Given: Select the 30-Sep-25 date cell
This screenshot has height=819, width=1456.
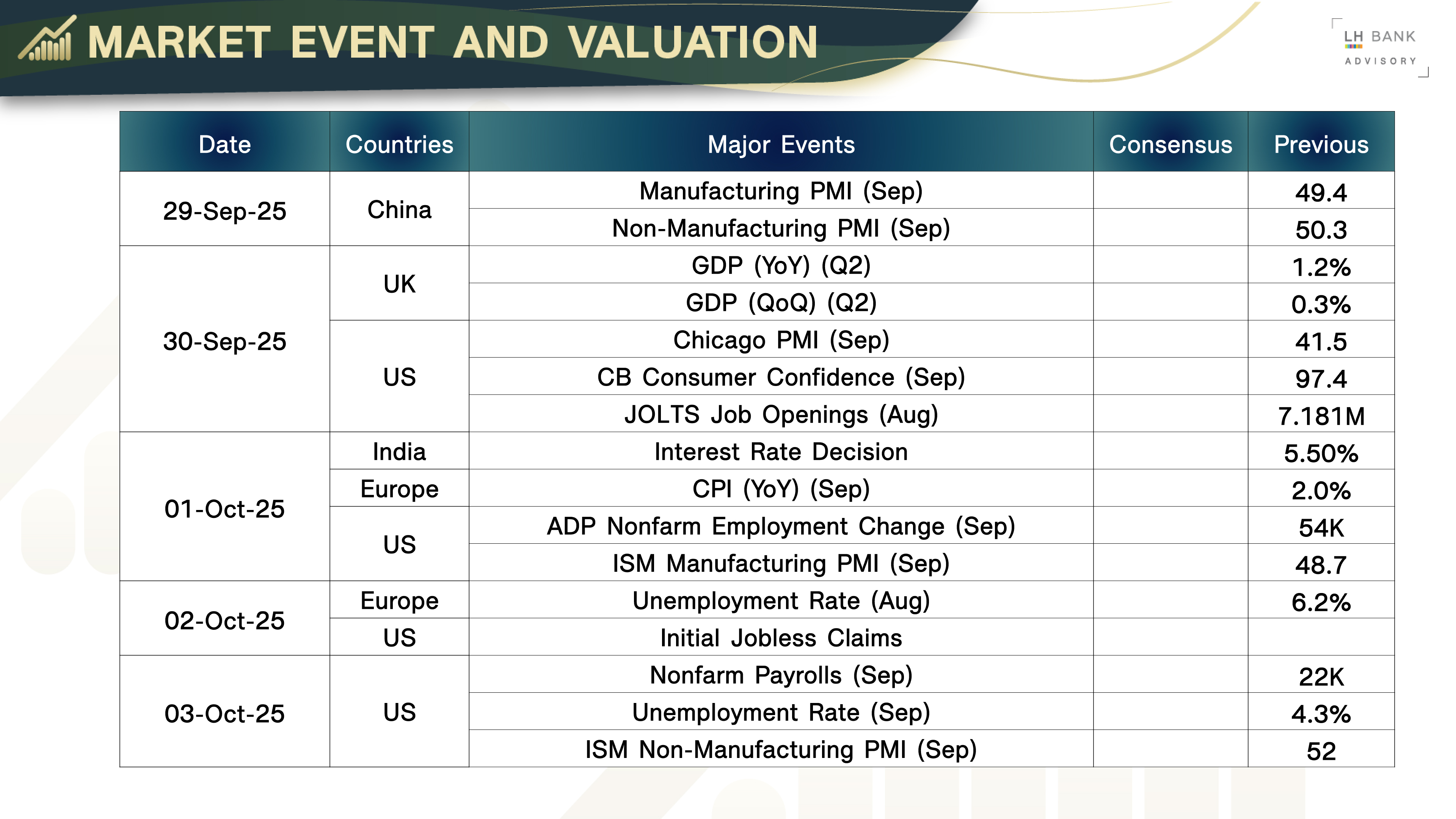Looking at the screenshot, I should [224, 341].
